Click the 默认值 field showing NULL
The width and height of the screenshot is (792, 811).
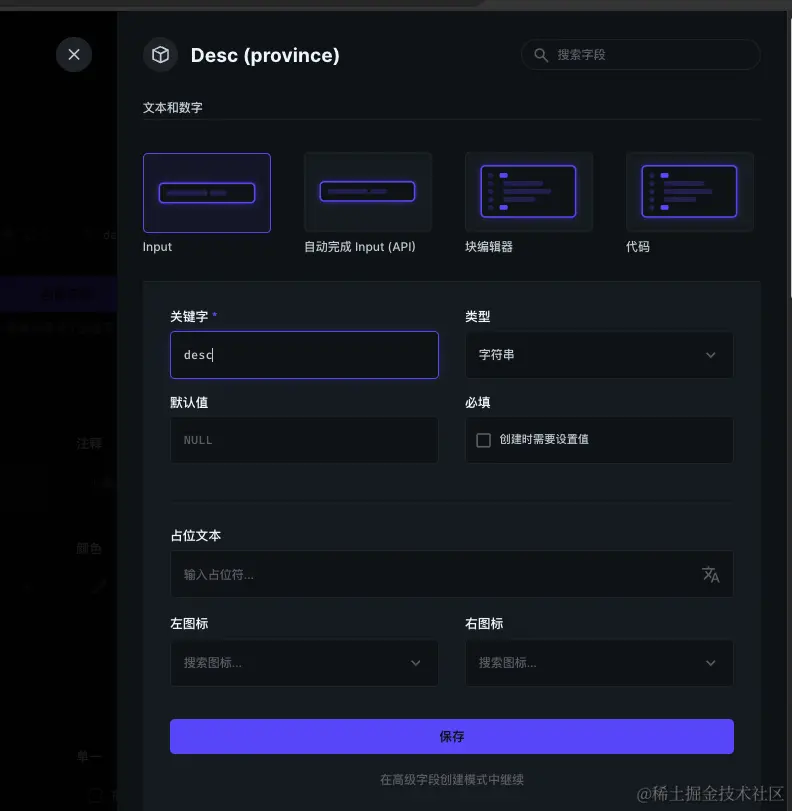[304, 440]
